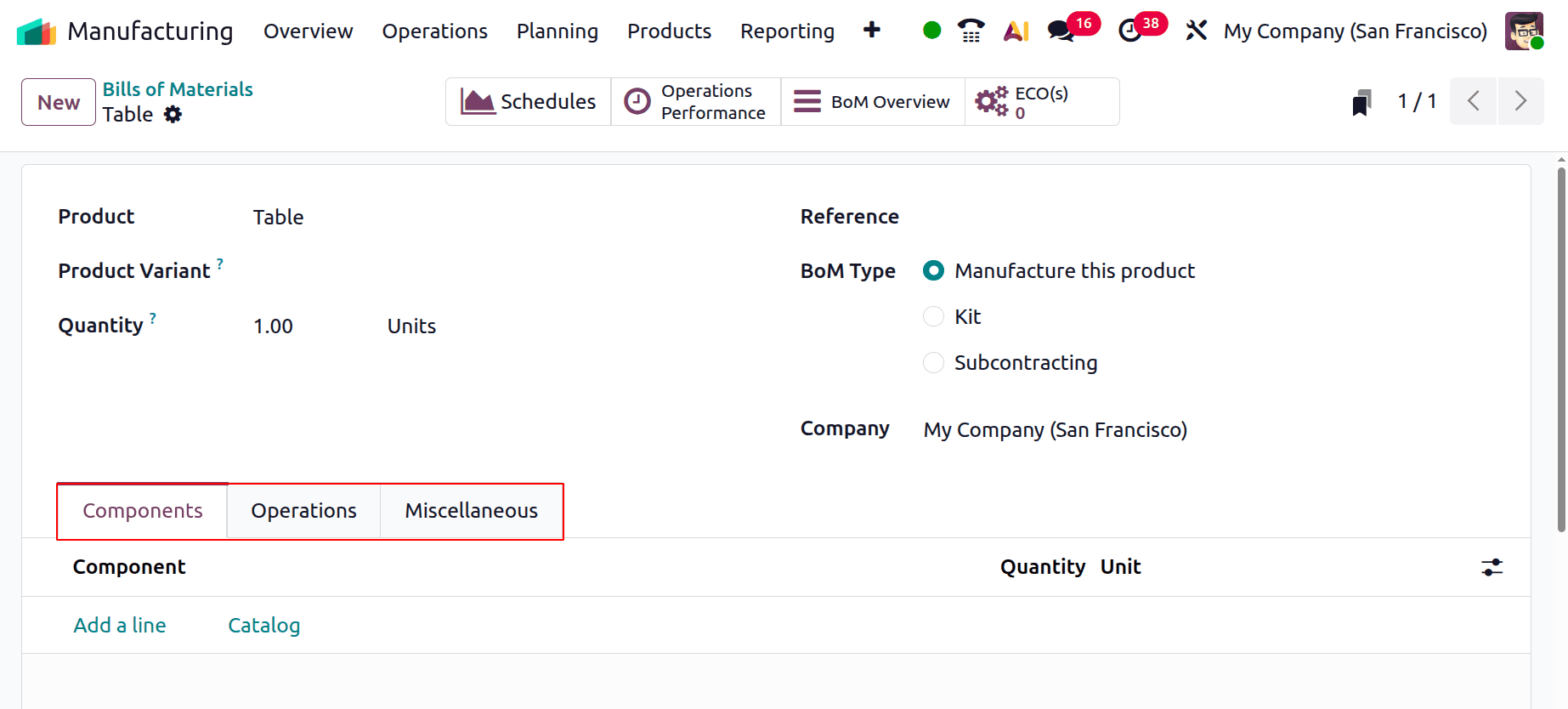The height and width of the screenshot is (709, 1568).
Task: Click Quantity help question mark
Action: point(153,318)
